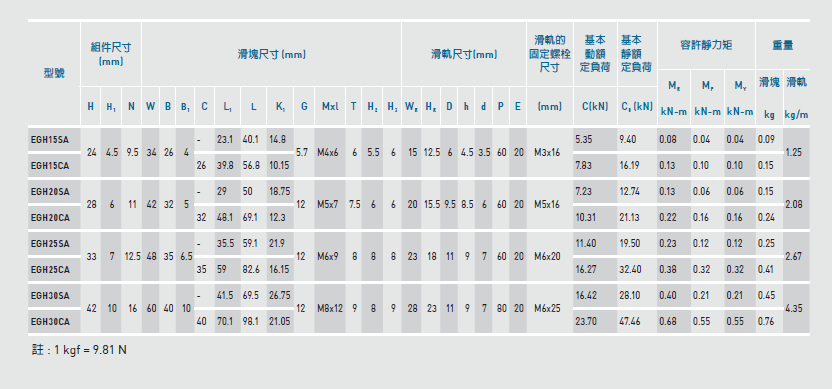Click the 32.40 static load value
This screenshot has height=389, width=832.
(630, 270)
